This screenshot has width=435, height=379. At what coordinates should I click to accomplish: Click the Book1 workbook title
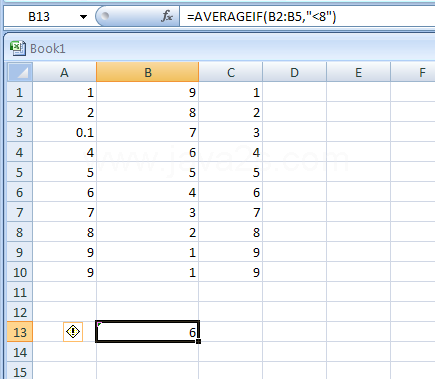coord(48,49)
